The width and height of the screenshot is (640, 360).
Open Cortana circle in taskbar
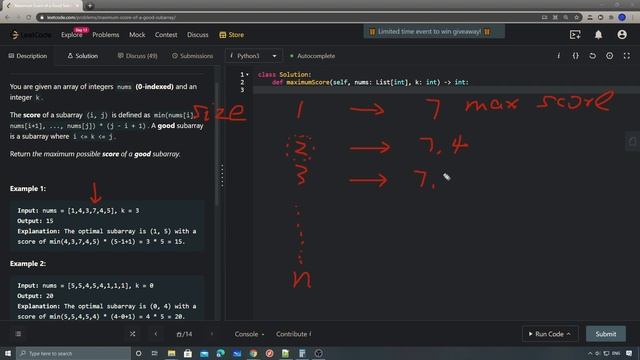pos(138,353)
